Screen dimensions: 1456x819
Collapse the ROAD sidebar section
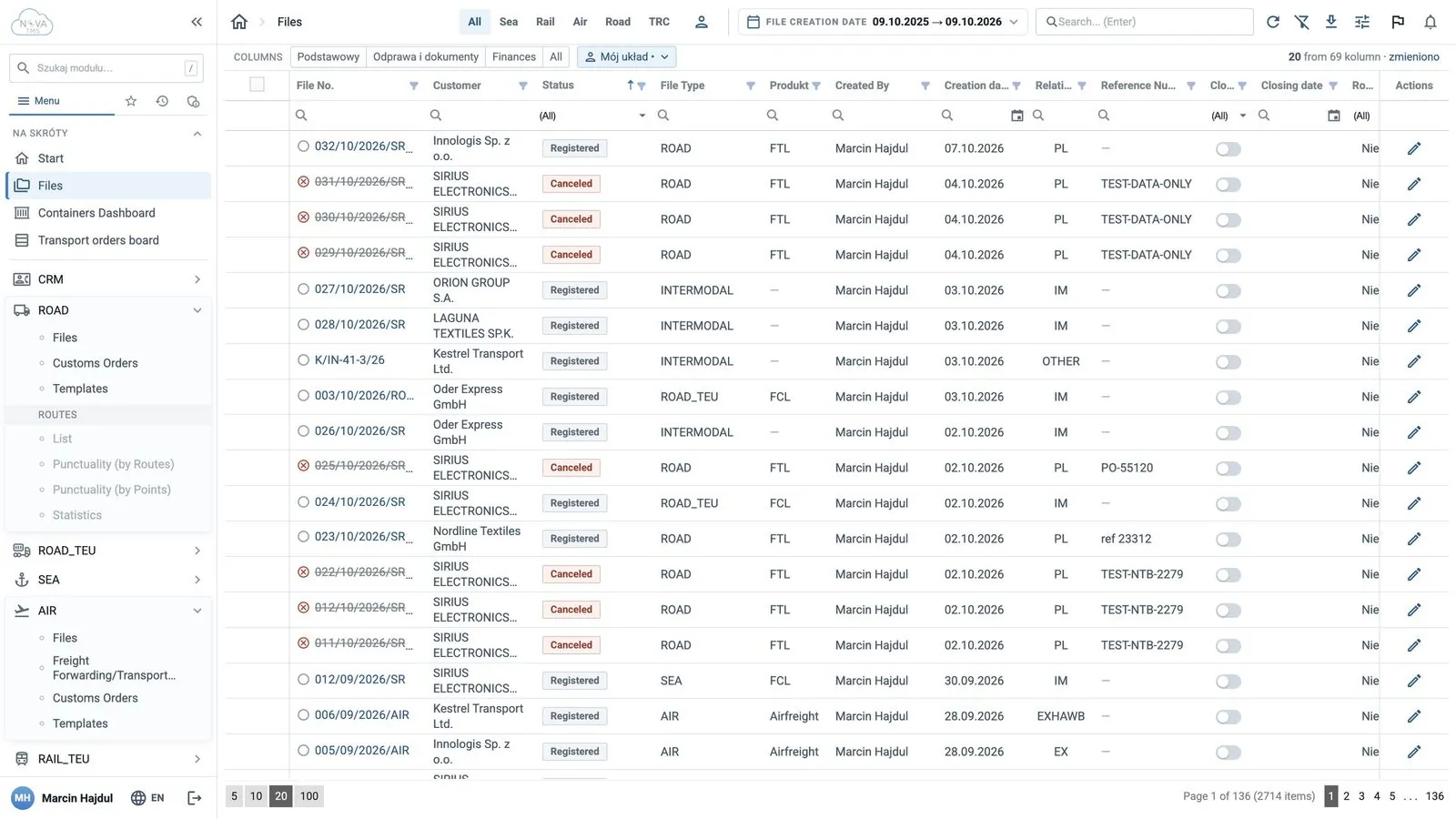[108, 310]
